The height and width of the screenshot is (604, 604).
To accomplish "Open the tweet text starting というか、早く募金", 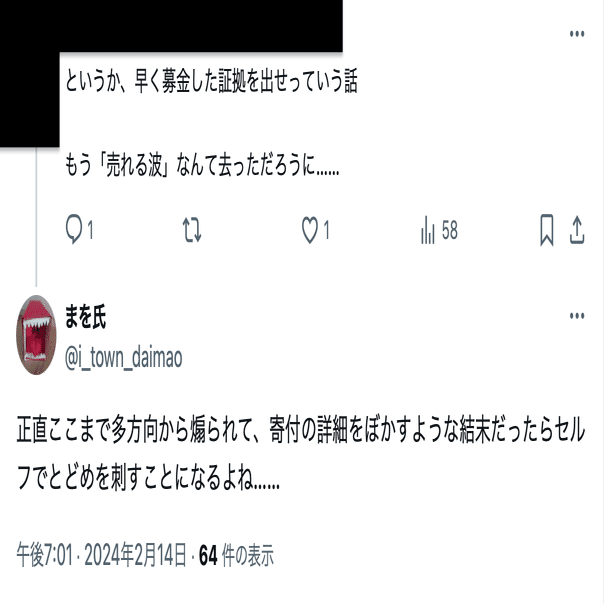I will click(211, 81).
